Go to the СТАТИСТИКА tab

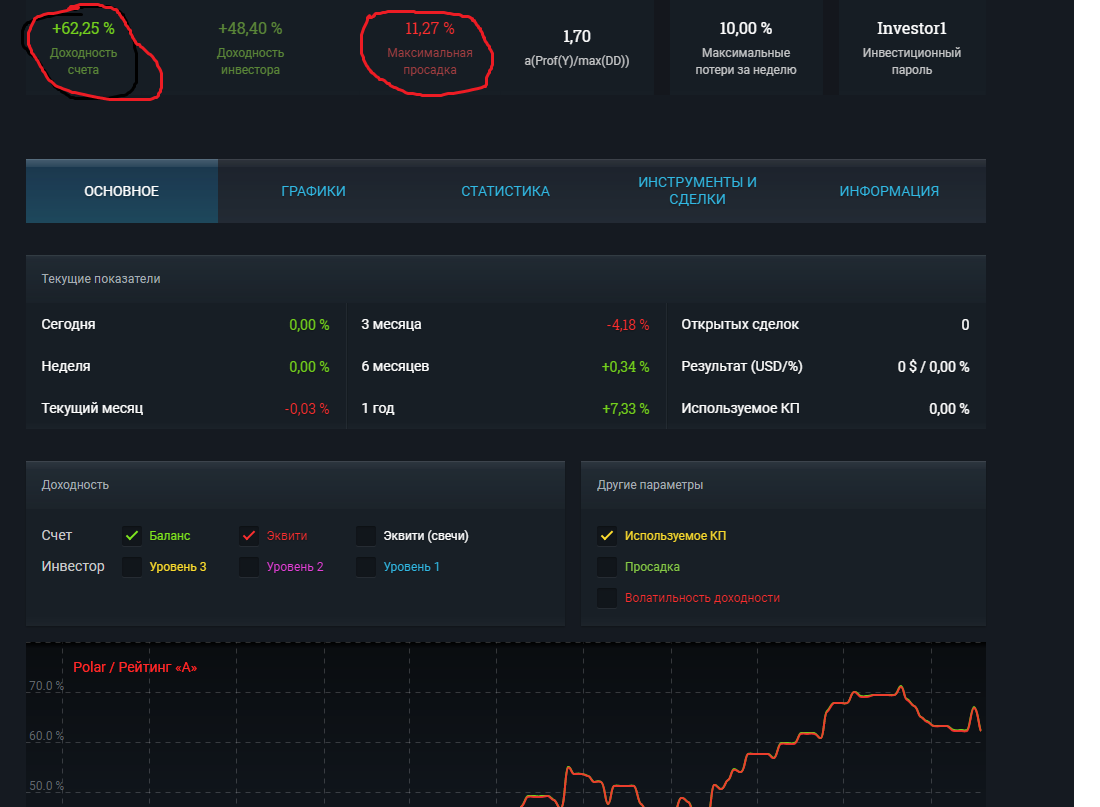505,191
